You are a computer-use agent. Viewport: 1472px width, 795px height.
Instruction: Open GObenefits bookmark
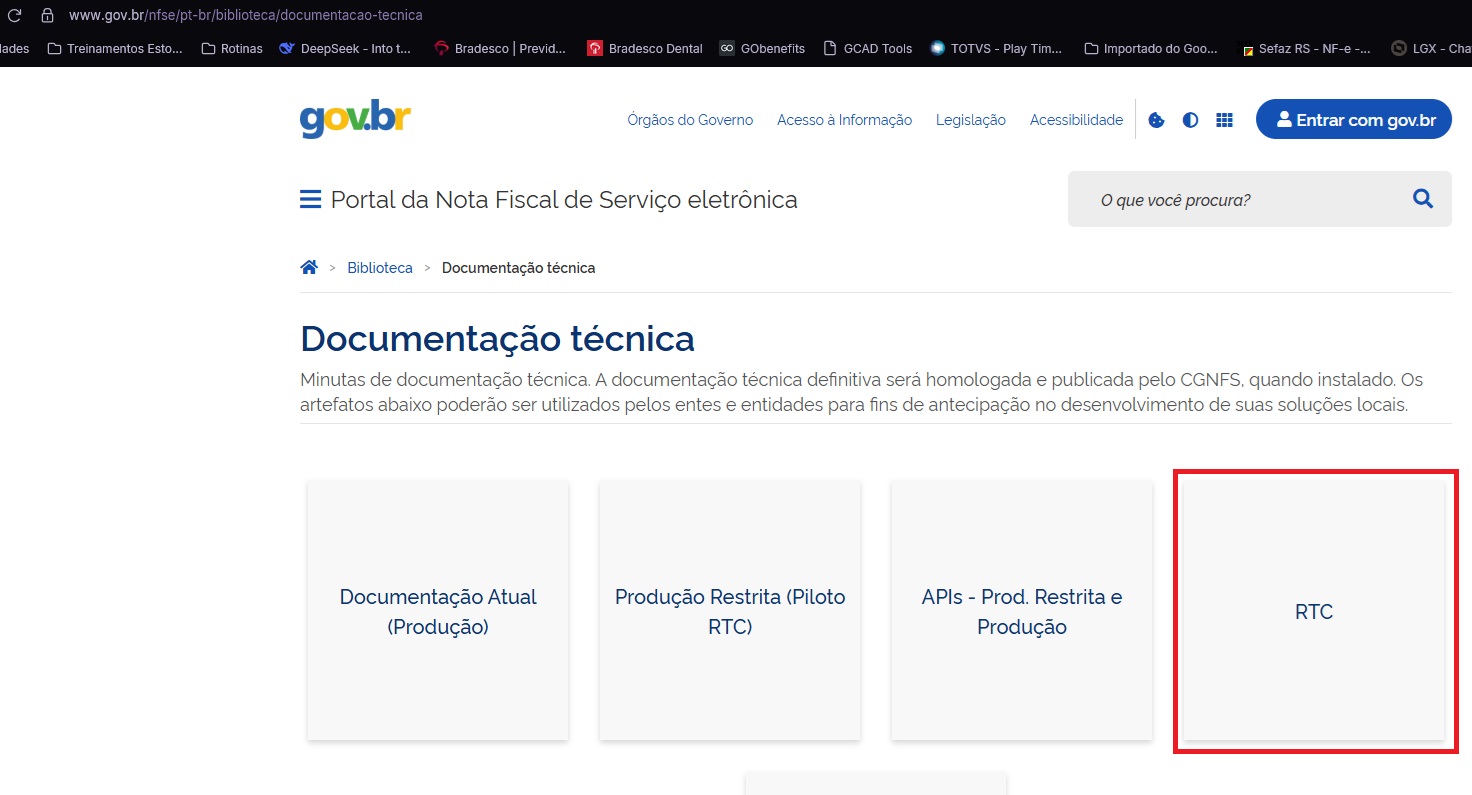762,48
